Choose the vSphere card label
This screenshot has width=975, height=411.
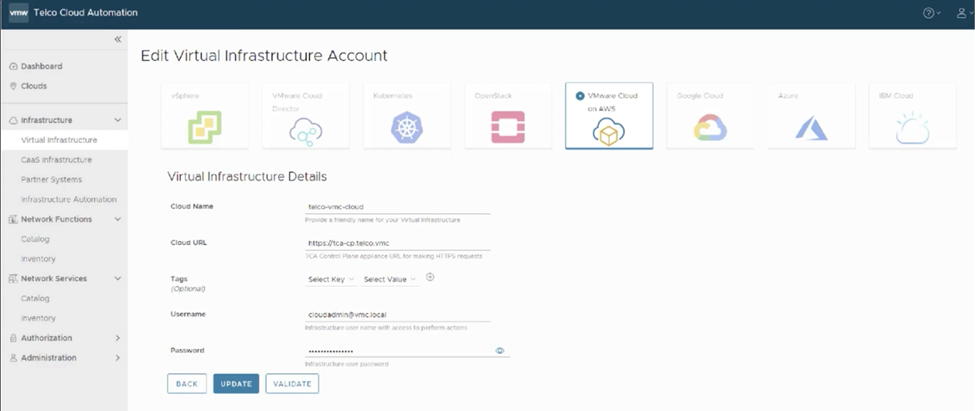pos(185,96)
